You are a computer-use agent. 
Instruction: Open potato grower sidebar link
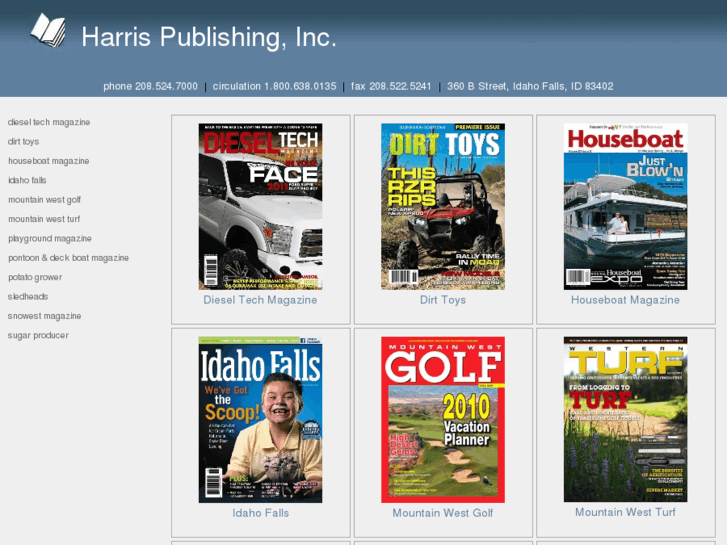click(35, 277)
